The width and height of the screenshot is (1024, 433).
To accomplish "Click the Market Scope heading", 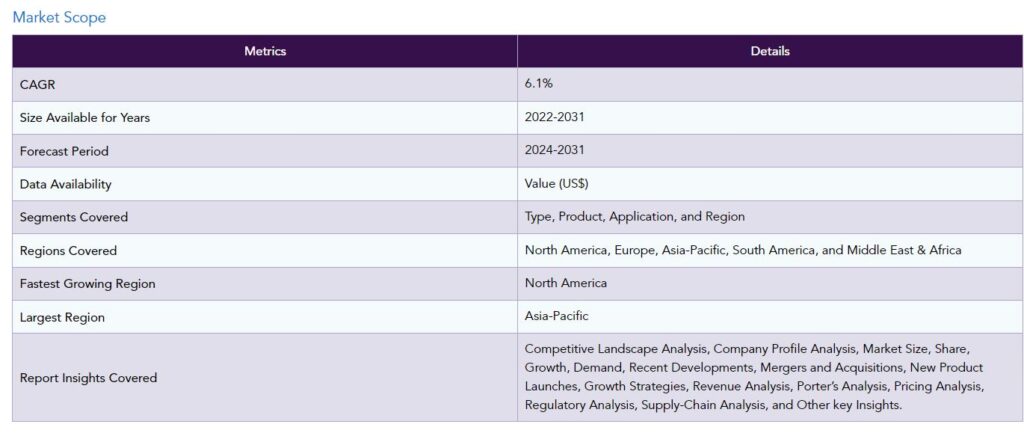I will pos(59,18).
